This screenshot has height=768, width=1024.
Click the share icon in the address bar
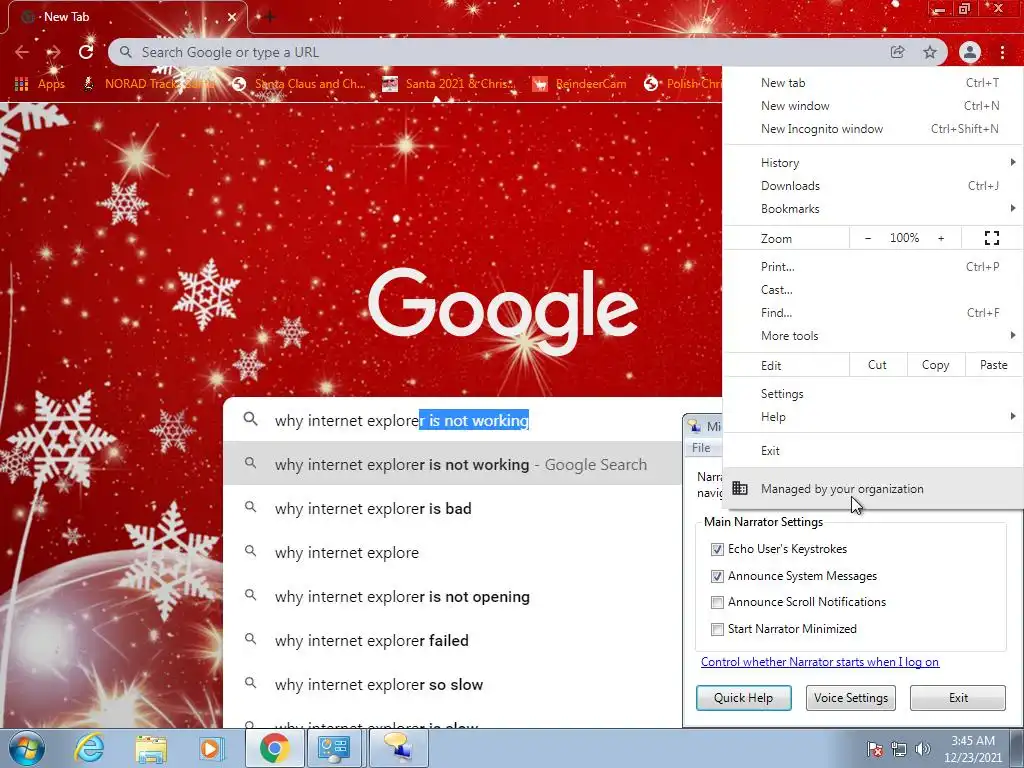[897, 52]
